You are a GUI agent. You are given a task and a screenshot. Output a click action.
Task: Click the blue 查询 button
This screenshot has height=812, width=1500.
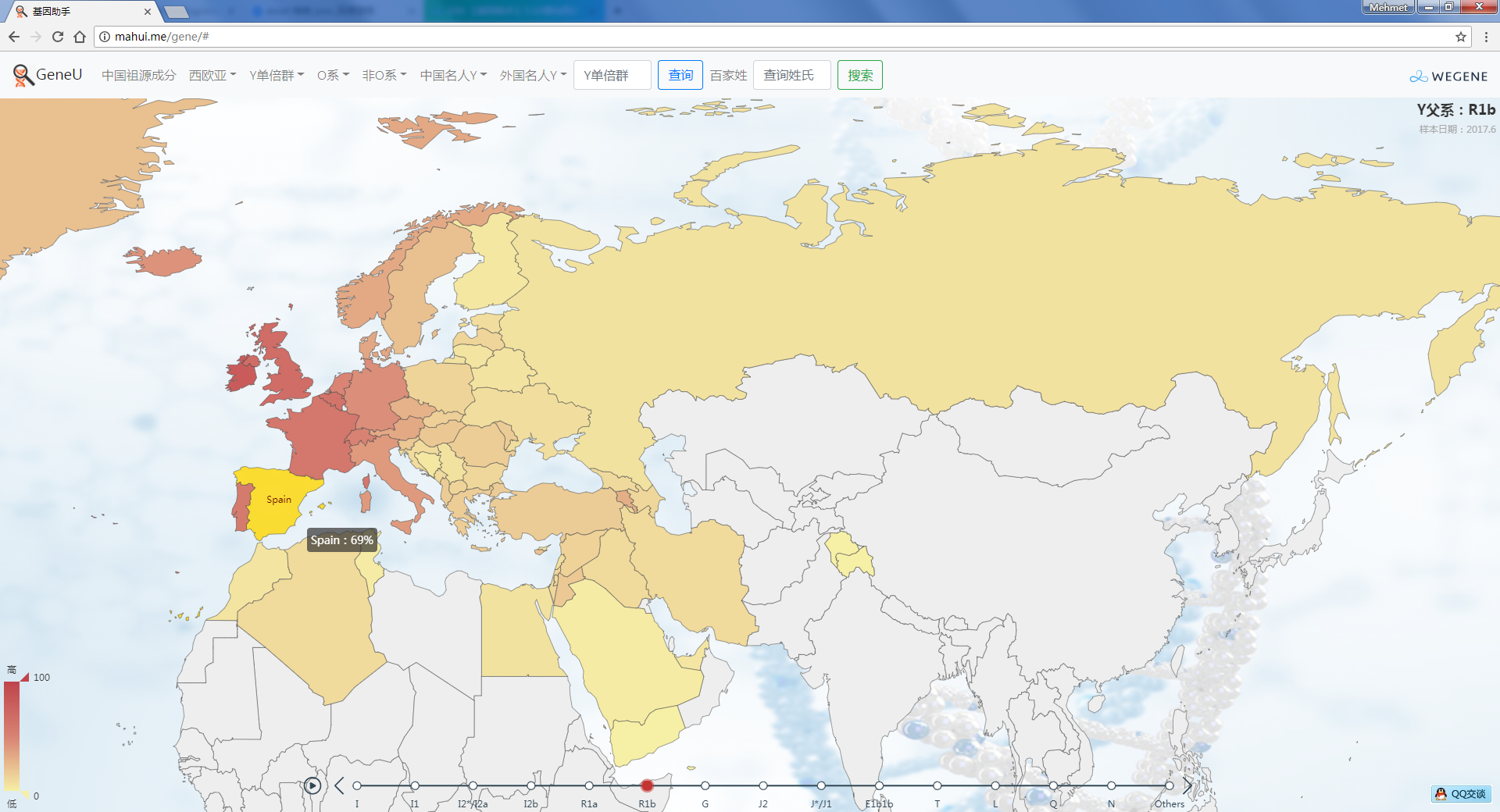(x=680, y=76)
